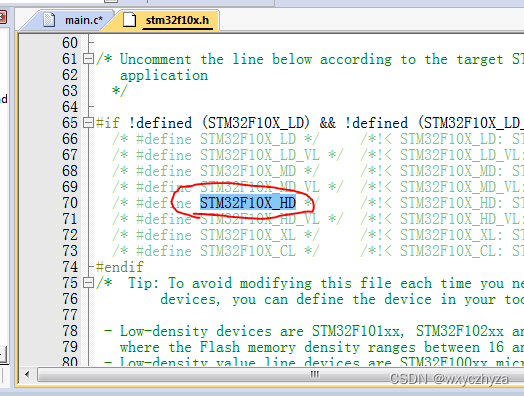
Task: Click the highlighted STM32F10X_HD text
Action: point(248,203)
